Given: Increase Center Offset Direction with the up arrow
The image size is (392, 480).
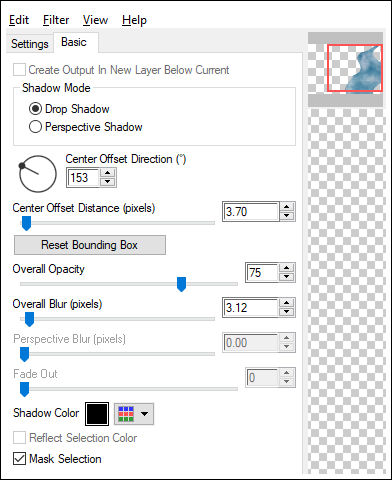Looking at the screenshot, I should [107, 173].
